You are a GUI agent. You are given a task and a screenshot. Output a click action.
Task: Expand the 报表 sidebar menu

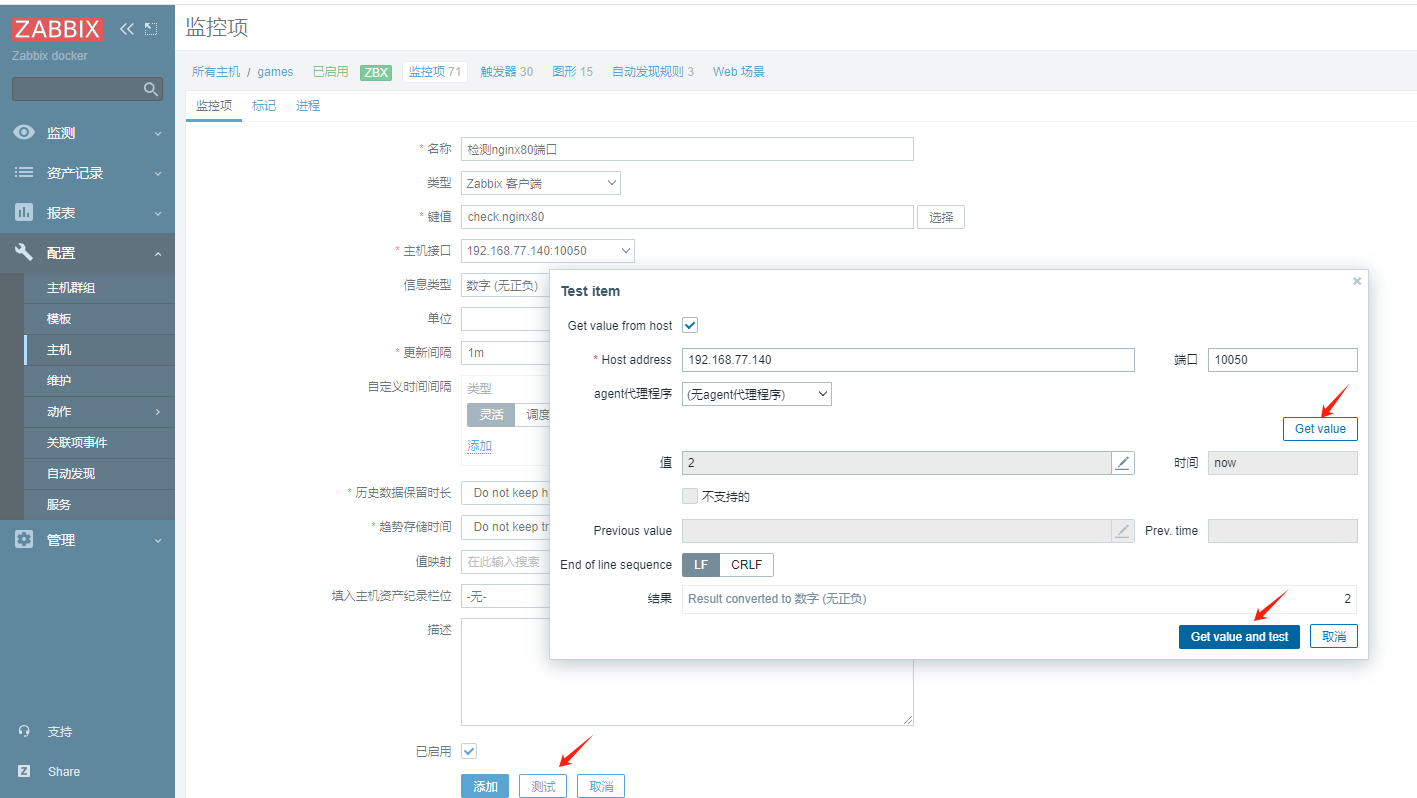(x=87, y=213)
